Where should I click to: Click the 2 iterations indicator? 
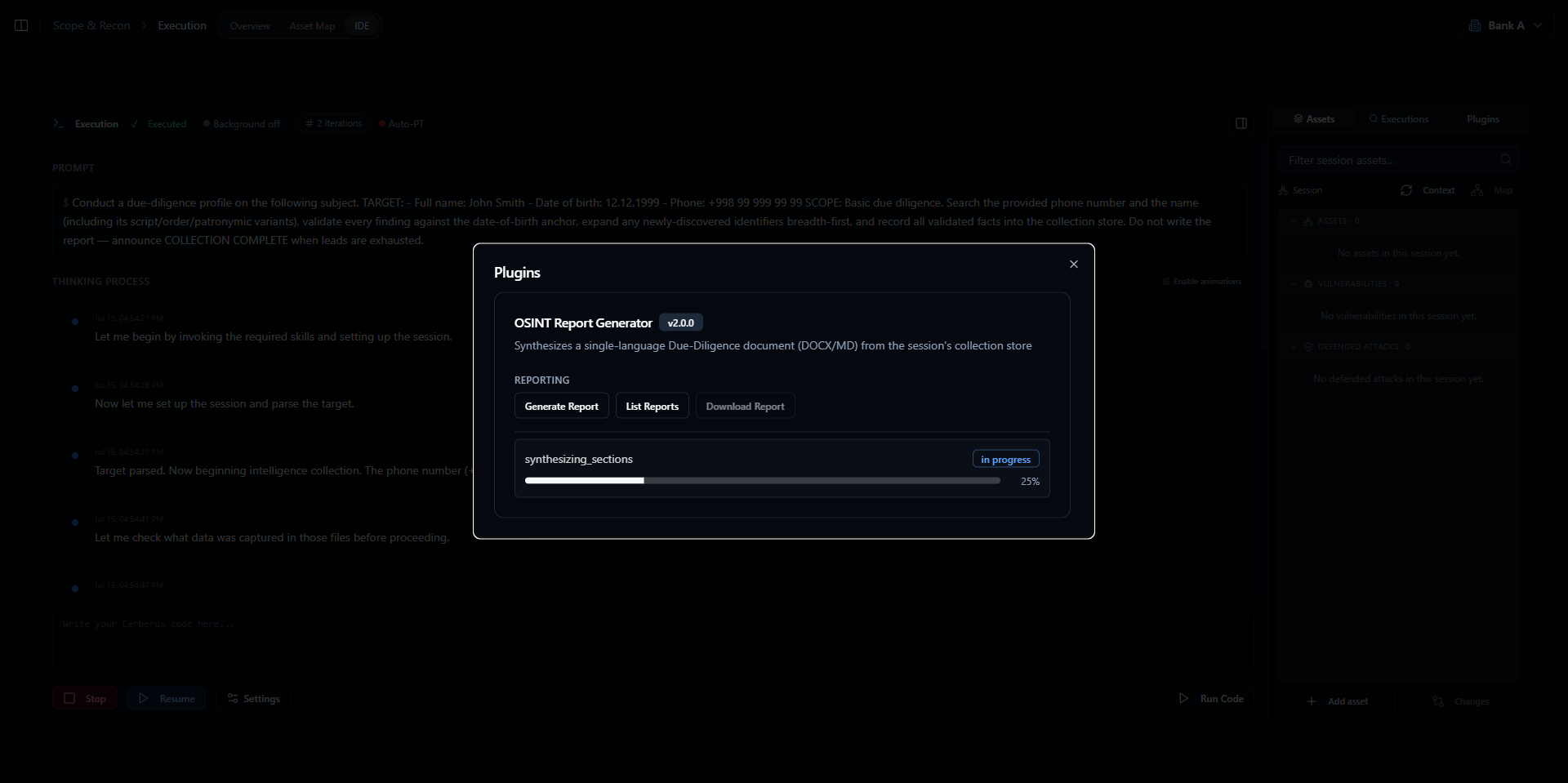[334, 124]
